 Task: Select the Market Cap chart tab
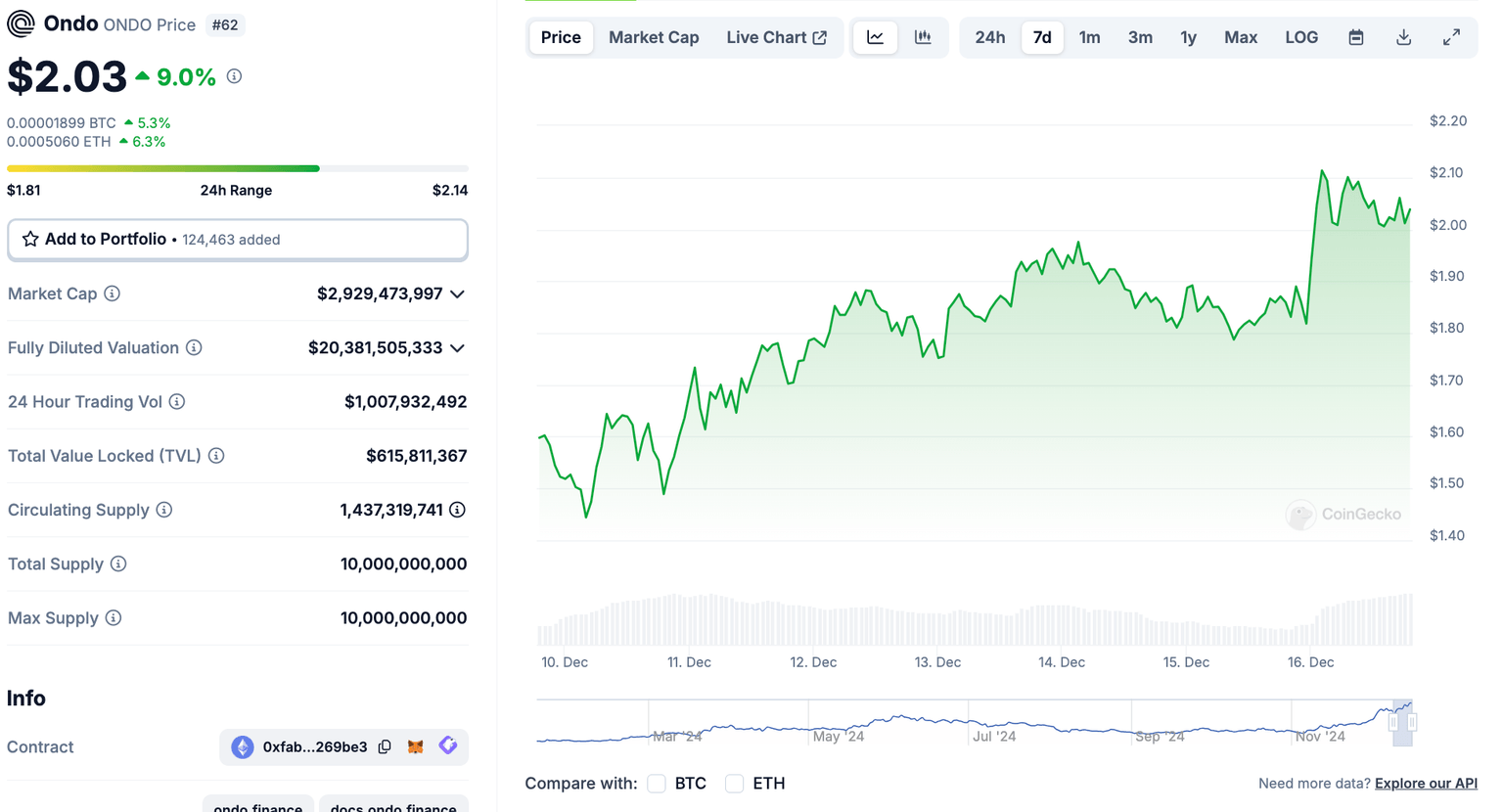click(654, 37)
